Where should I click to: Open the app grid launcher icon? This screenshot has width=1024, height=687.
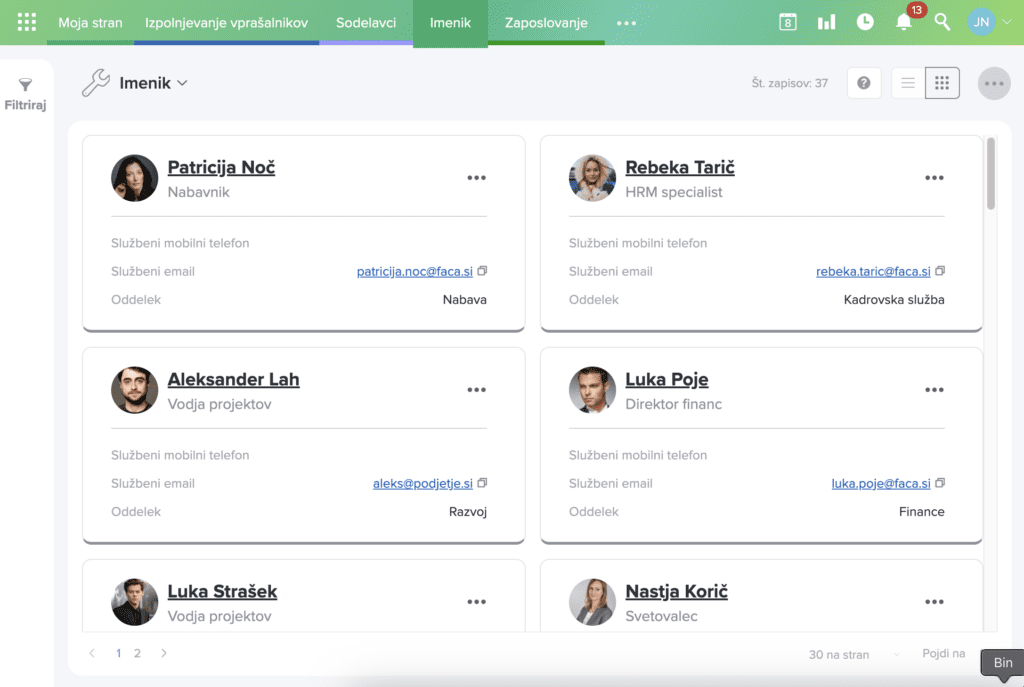pos(27,22)
